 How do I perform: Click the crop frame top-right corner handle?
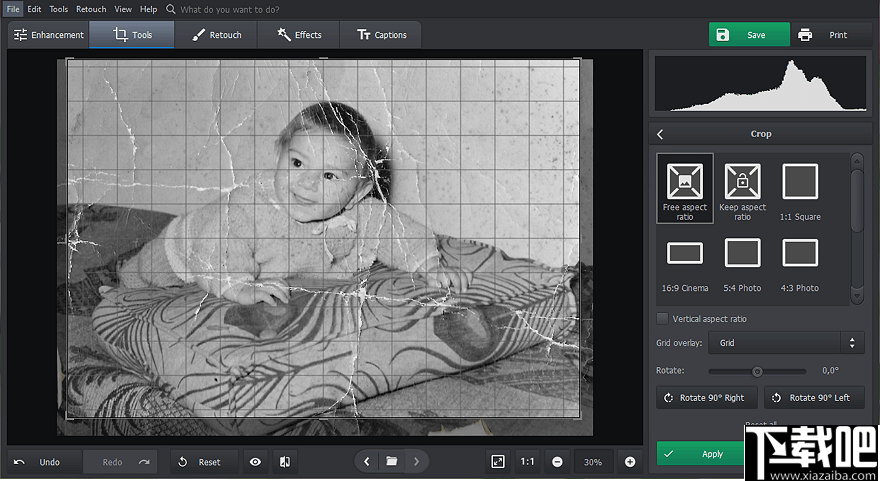pos(578,59)
